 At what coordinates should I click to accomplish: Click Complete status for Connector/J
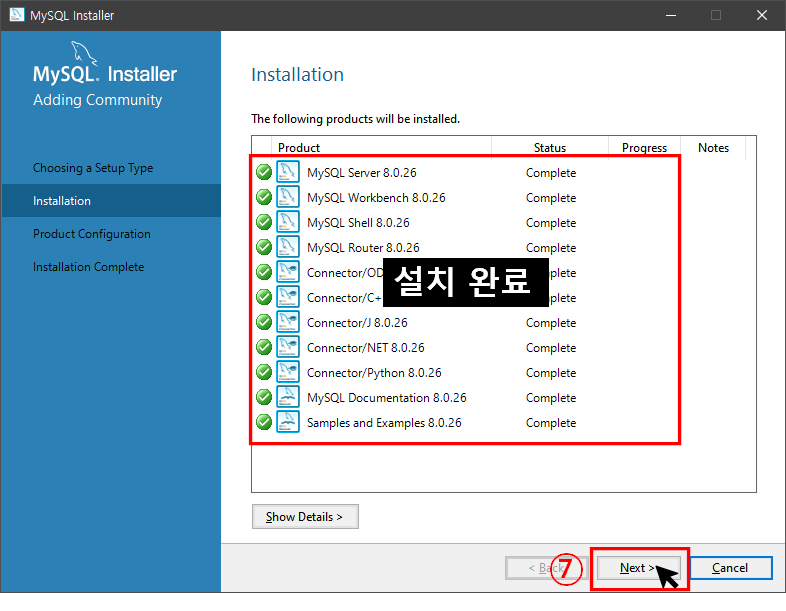551,323
